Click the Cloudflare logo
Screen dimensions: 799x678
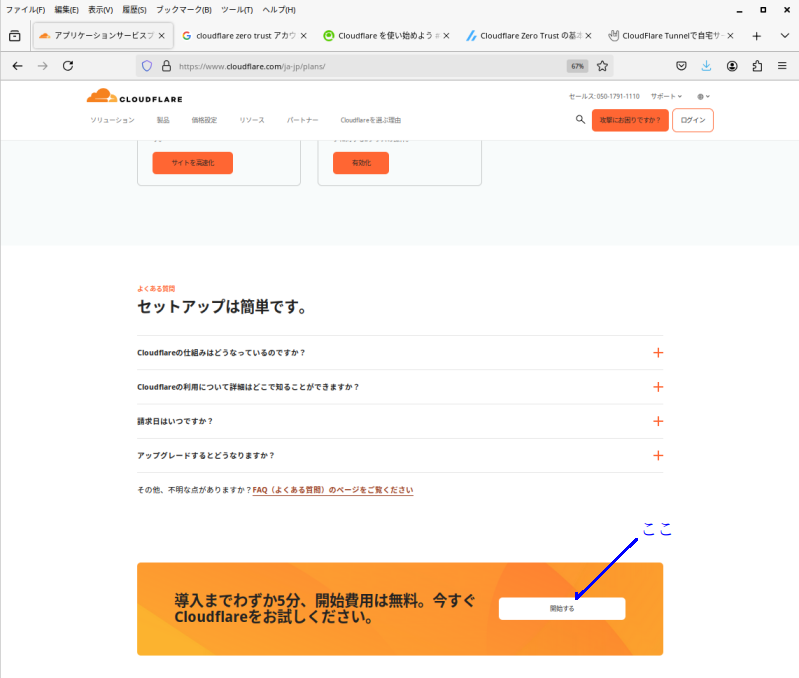coord(135,96)
